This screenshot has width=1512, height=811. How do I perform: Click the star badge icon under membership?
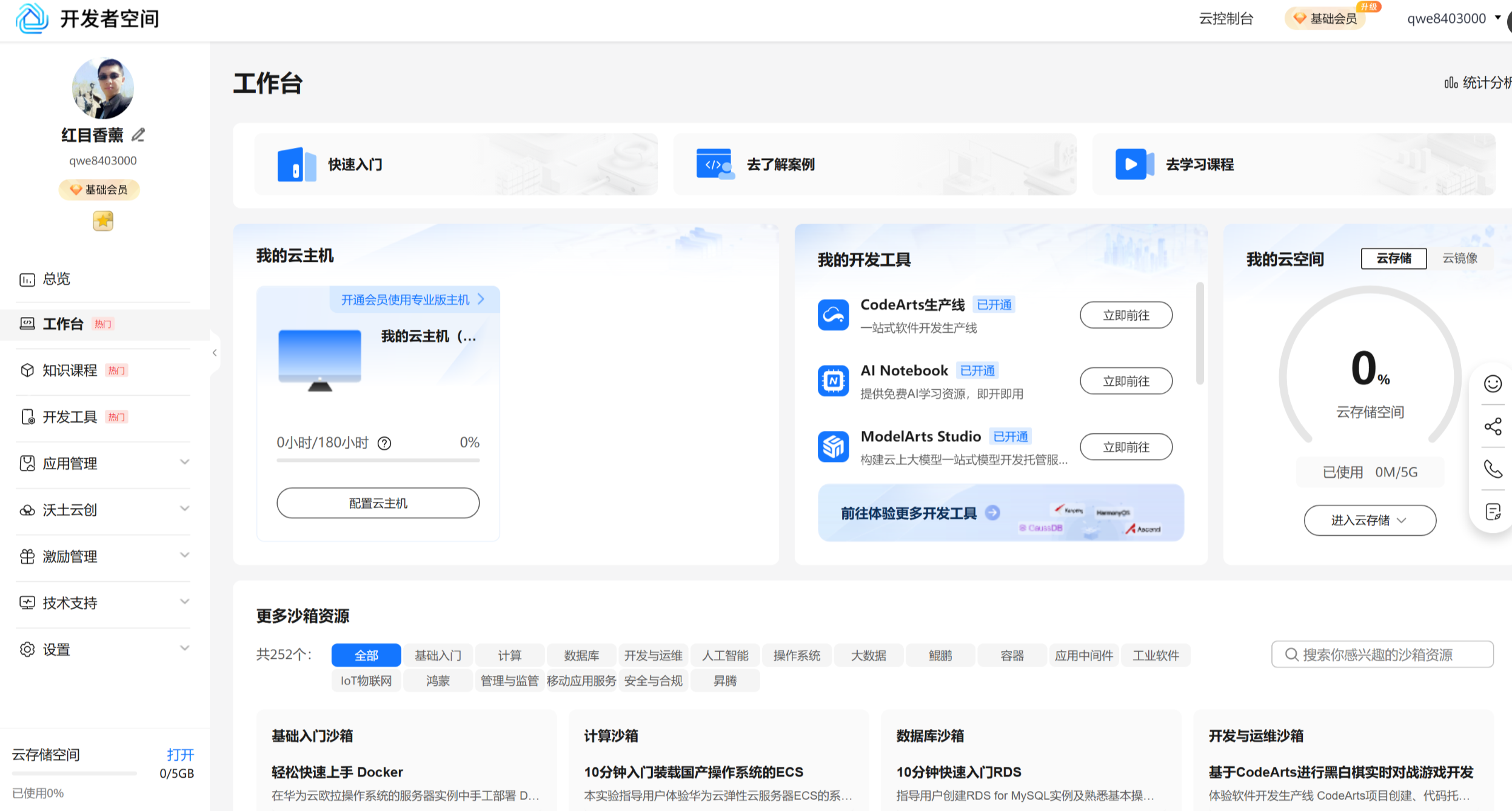tap(103, 221)
